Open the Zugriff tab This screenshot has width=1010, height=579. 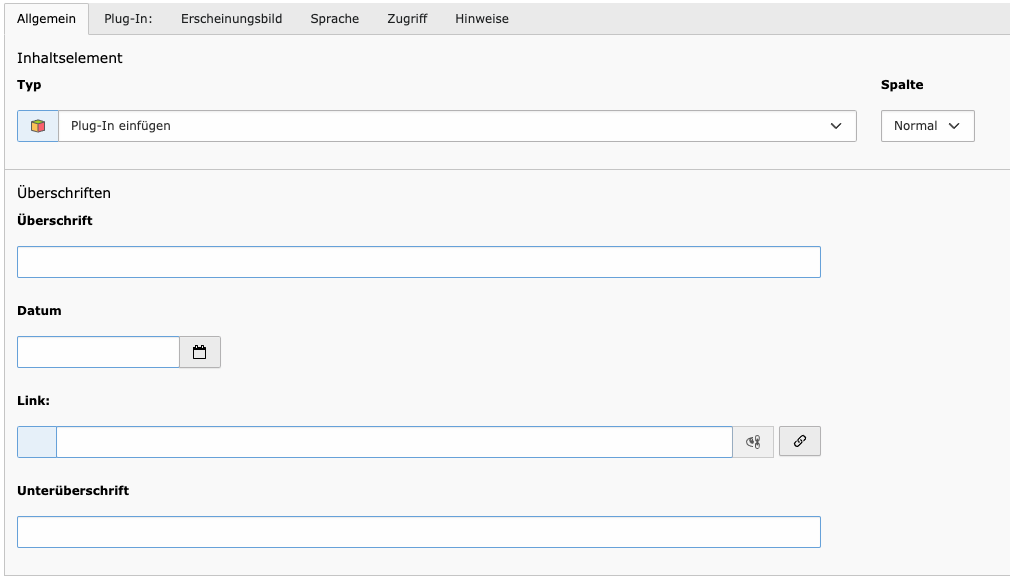click(x=407, y=19)
